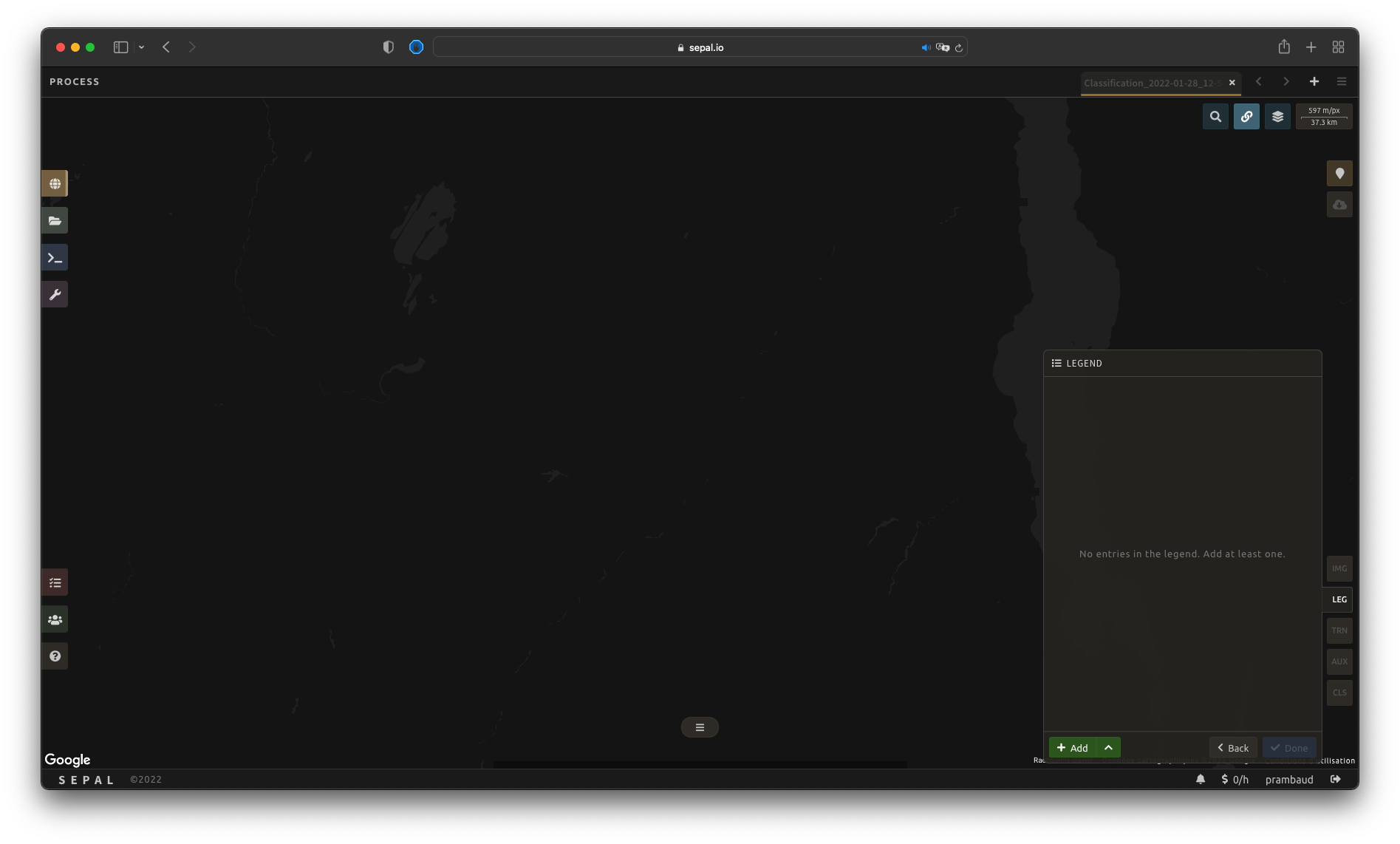Open the Tasks list icon in sidebar
The image size is (1400, 844).
[x=55, y=583]
